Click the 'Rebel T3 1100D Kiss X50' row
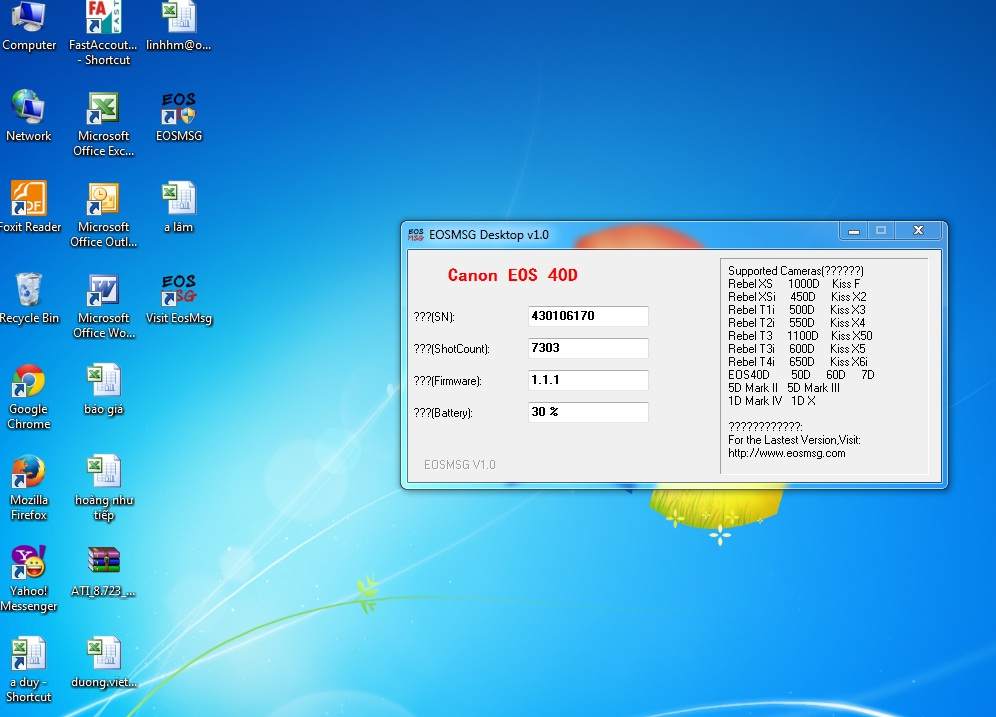The height and width of the screenshot is (717, 996). (x=800, y=336)
